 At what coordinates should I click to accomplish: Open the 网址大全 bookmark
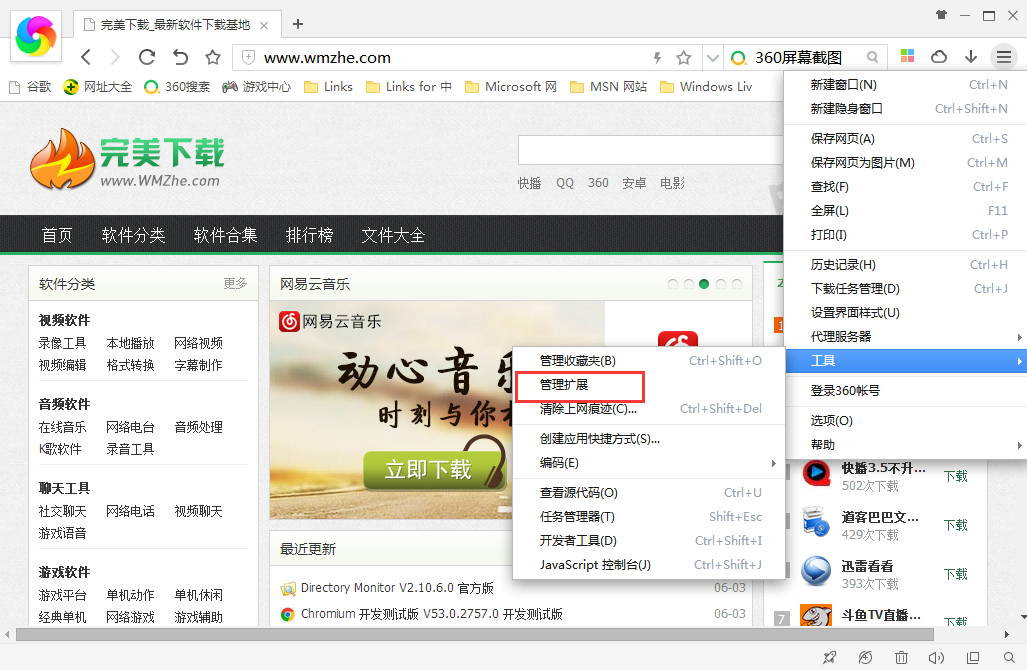click(98, 86)
